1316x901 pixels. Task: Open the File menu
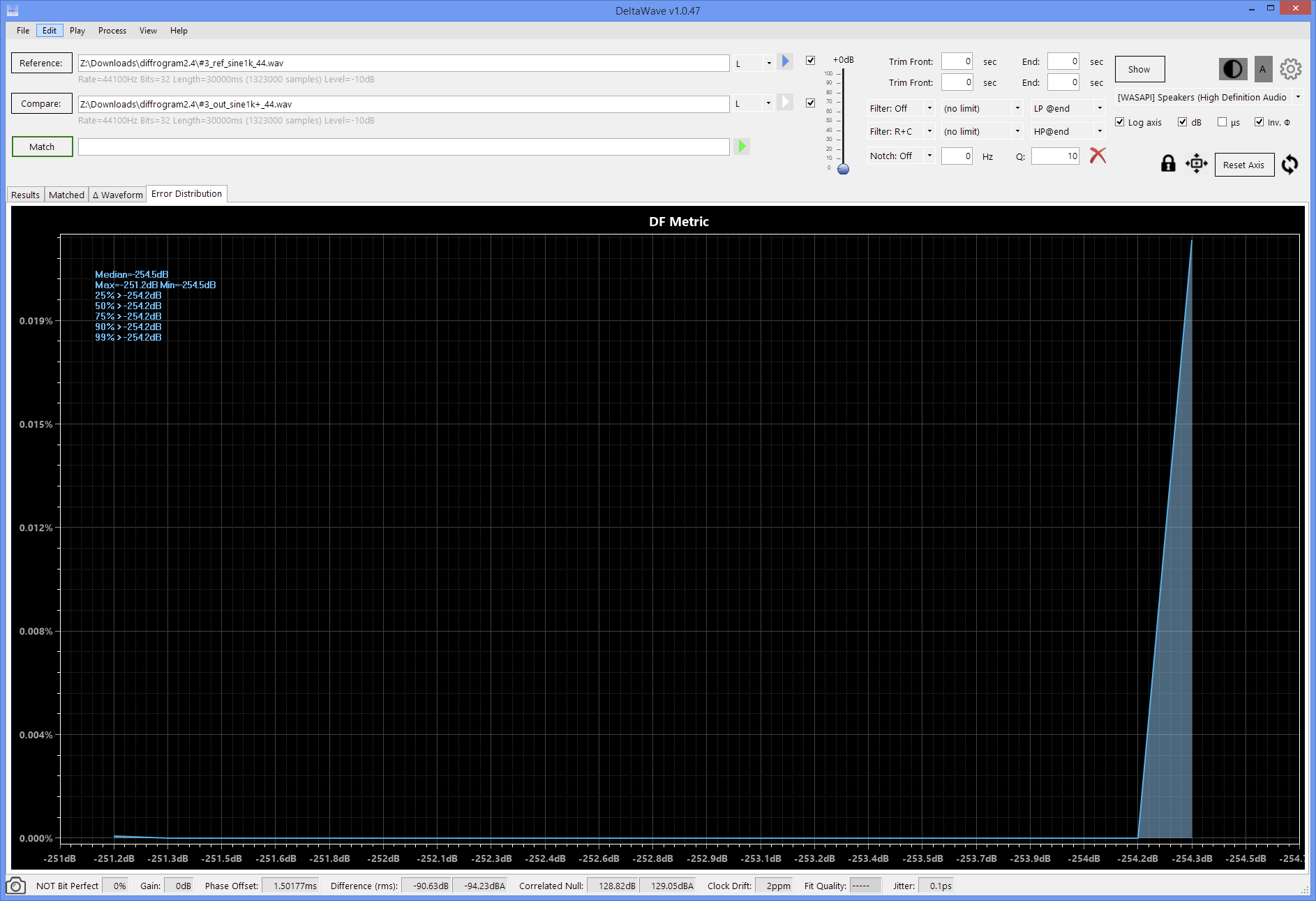coord(23,30)
